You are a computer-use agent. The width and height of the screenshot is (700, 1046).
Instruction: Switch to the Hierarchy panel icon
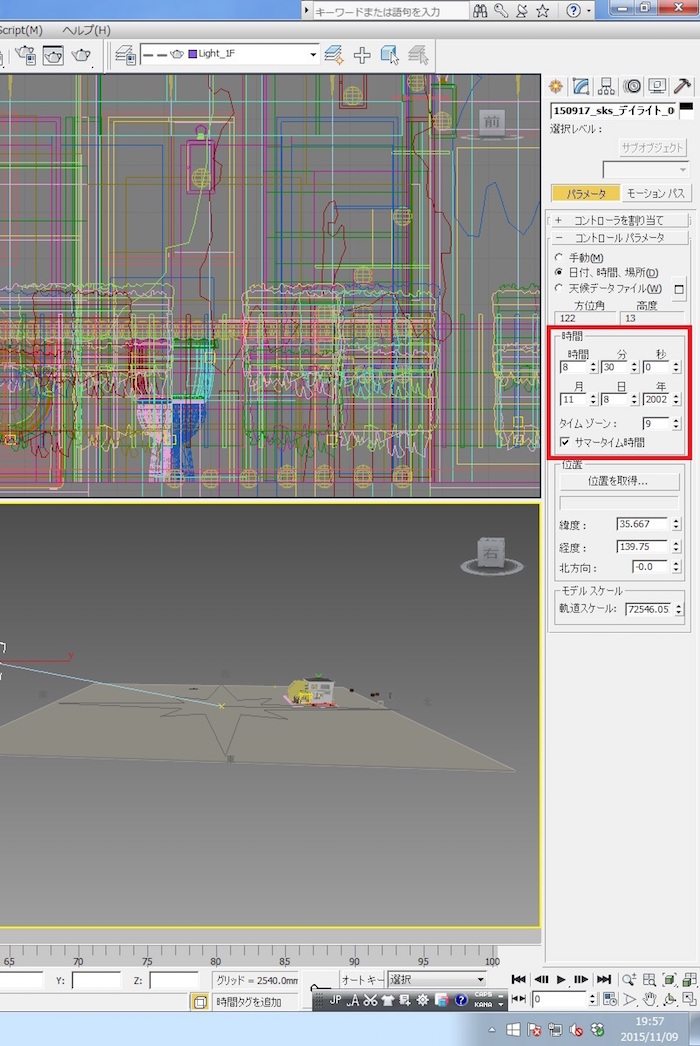607,86
